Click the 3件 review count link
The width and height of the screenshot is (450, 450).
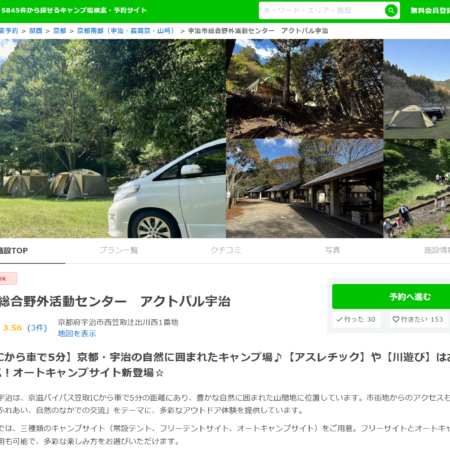point(37,328)
